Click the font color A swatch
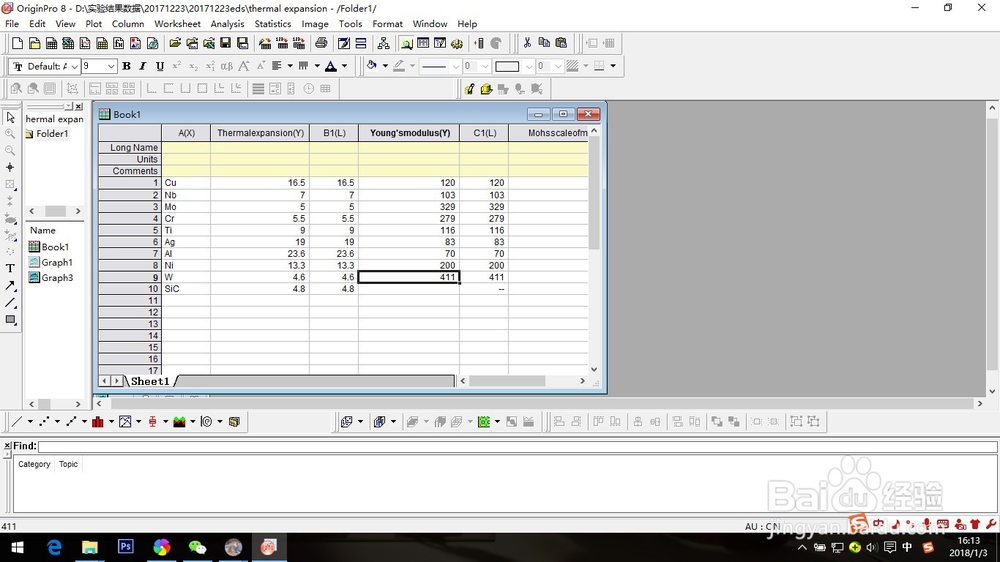The height and width of the screenshot is (562, 1000). (x=331, y=66)
